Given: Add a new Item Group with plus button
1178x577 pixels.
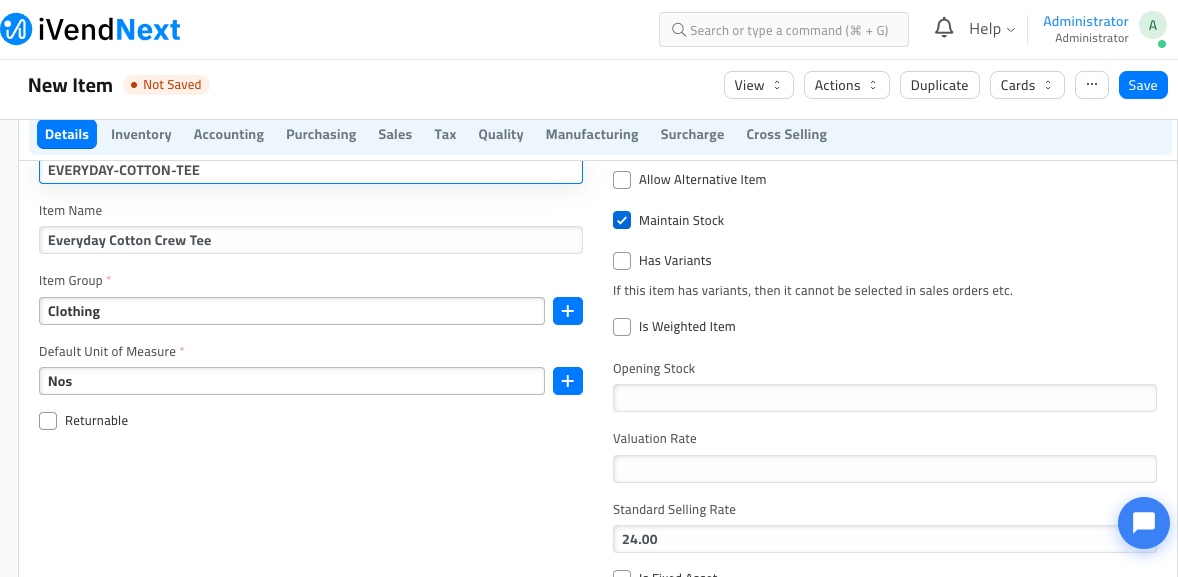Looking at the screenshot, I should point(568,311).
